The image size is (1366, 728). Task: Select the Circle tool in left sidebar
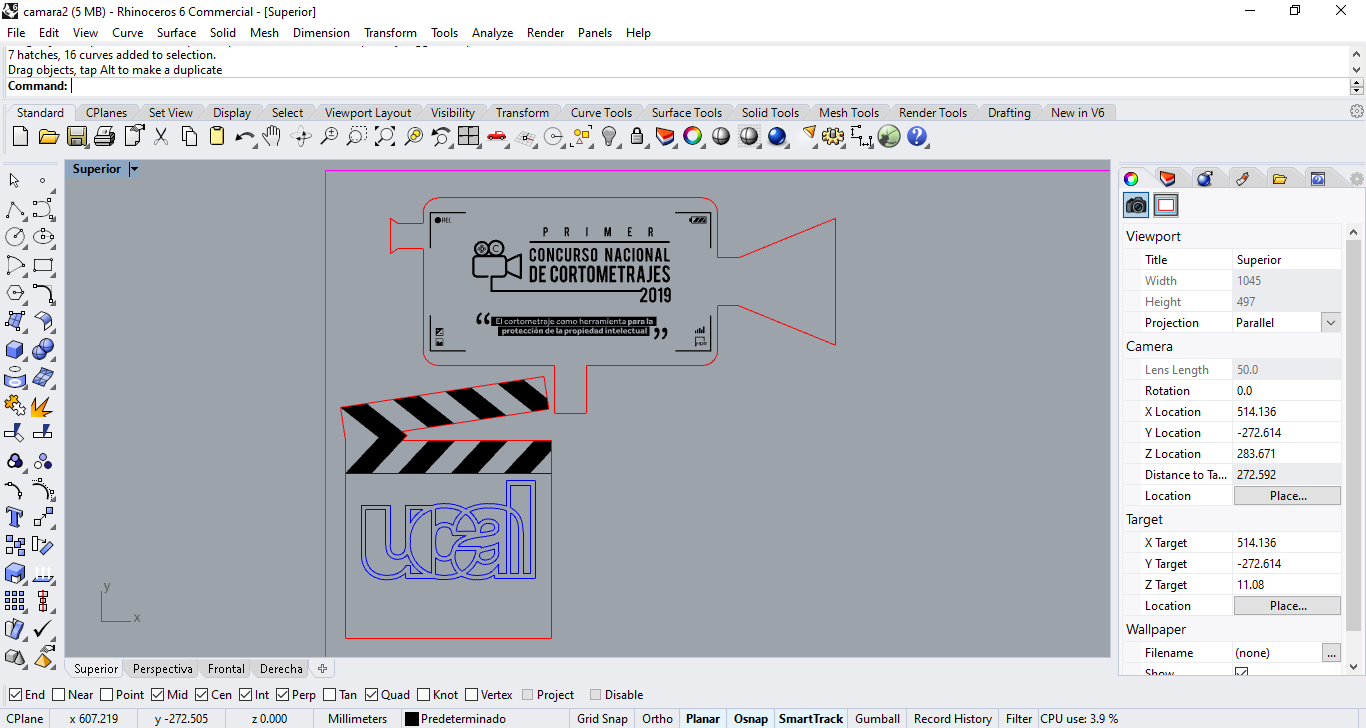15,237
